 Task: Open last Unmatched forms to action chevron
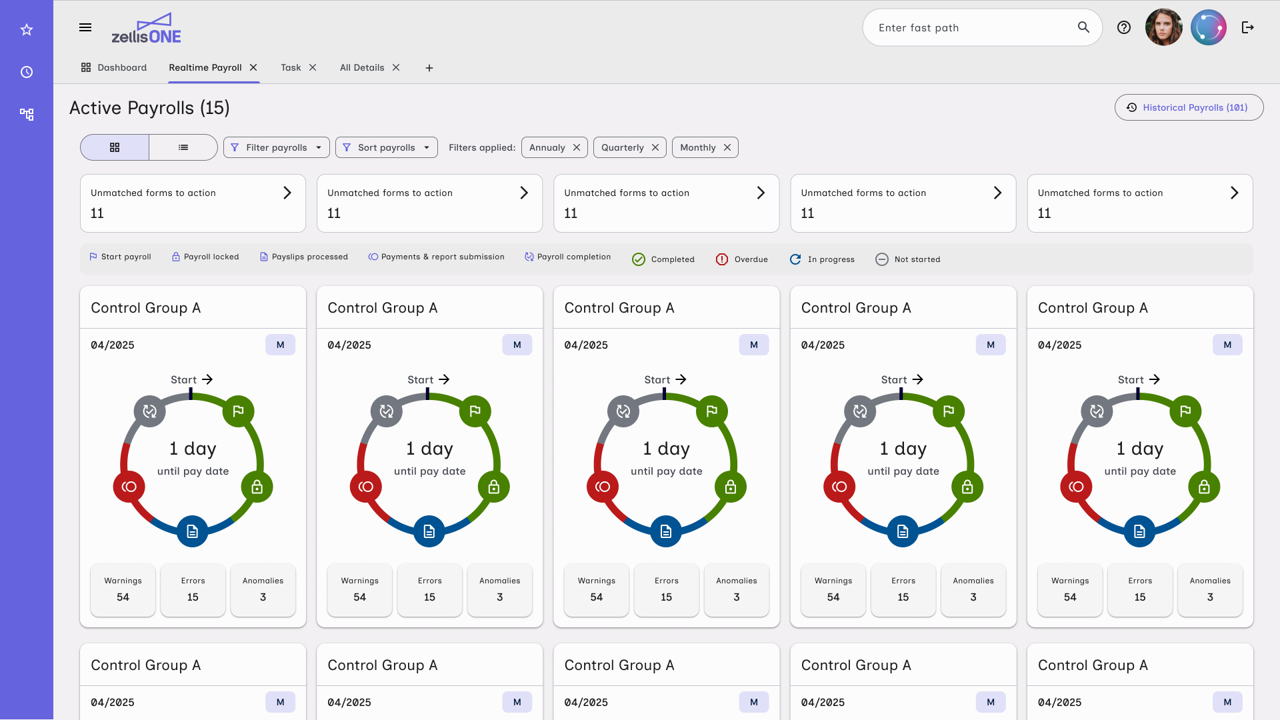[x=1234, y=193]
